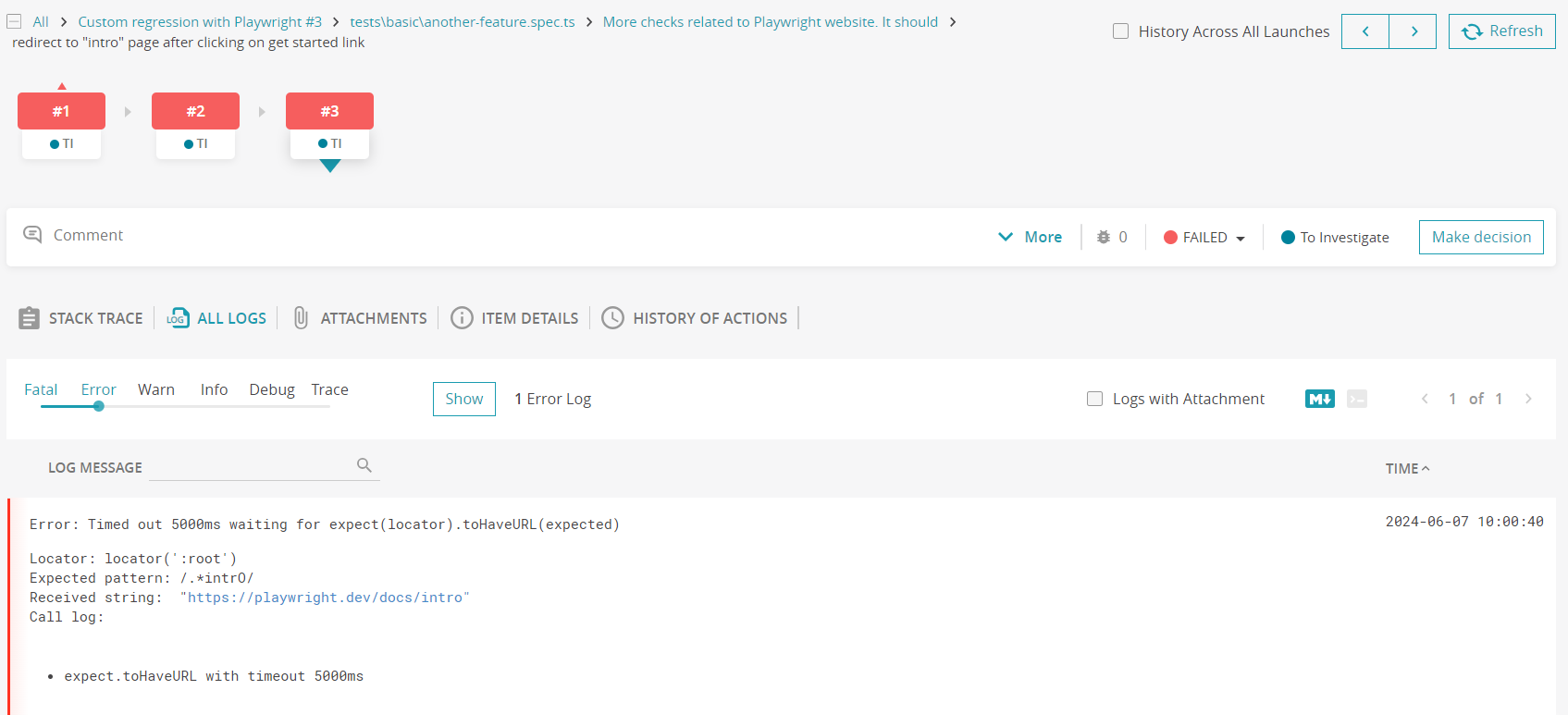Select history execution #2
The image size is (1568, 715).
coord(195,111)
